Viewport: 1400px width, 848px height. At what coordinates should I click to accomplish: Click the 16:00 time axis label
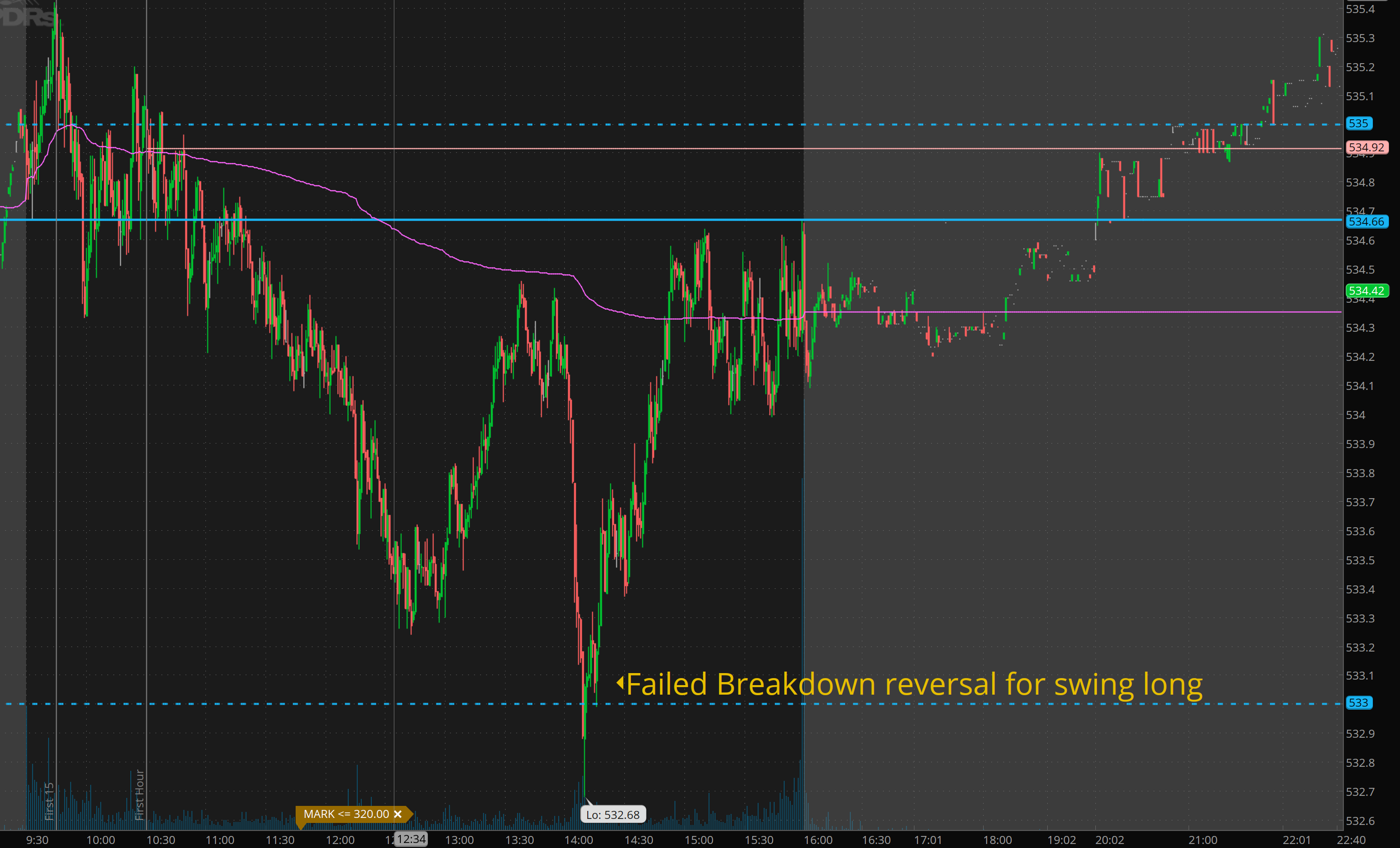pyautogui.click(x=818, y=839)
